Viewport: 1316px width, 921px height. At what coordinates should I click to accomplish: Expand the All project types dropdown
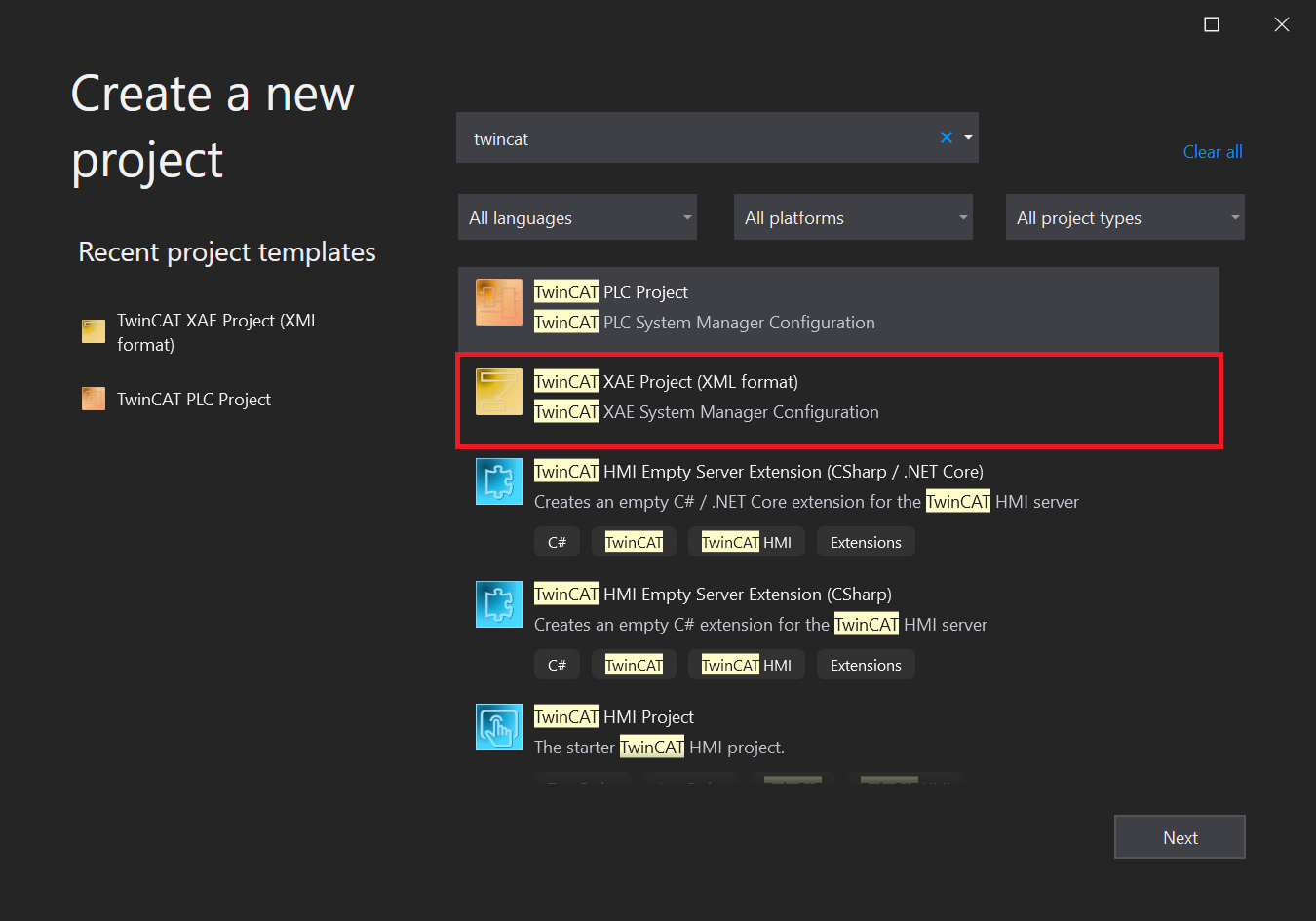click(x=1125, y=217)
